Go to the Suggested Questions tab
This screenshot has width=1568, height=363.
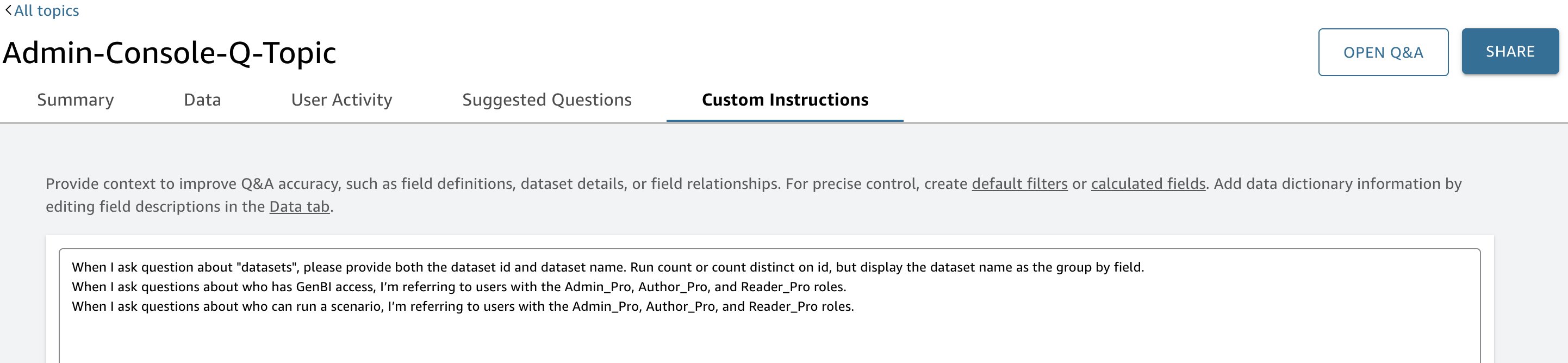pyautogui.click(x=546, y=100)
